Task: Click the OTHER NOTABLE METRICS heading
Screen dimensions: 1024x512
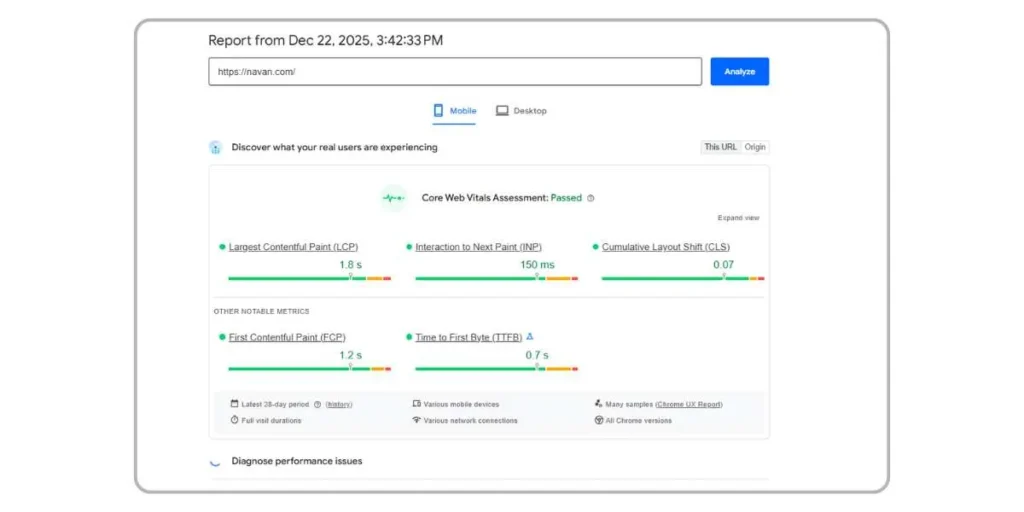Action: pyautogui.click(x=261, y=312)
